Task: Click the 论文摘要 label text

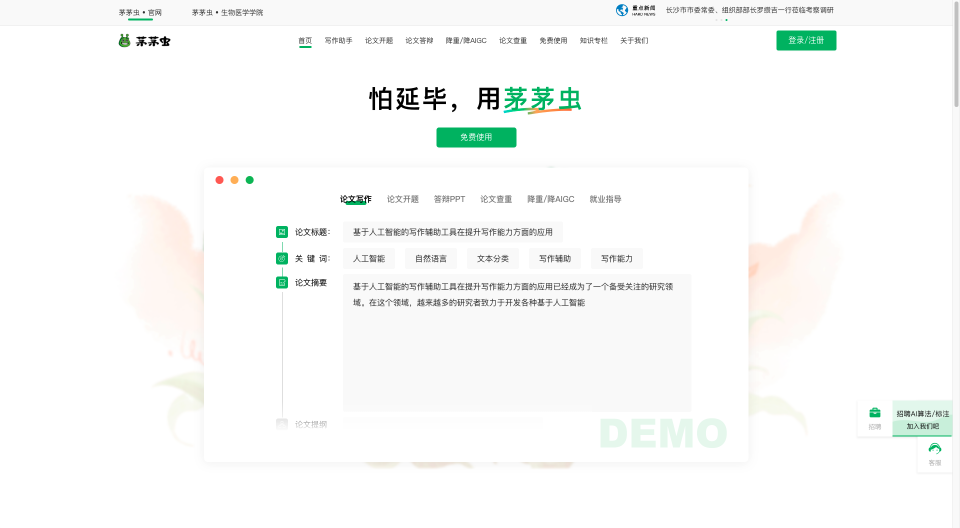Action: coord(311,282)
